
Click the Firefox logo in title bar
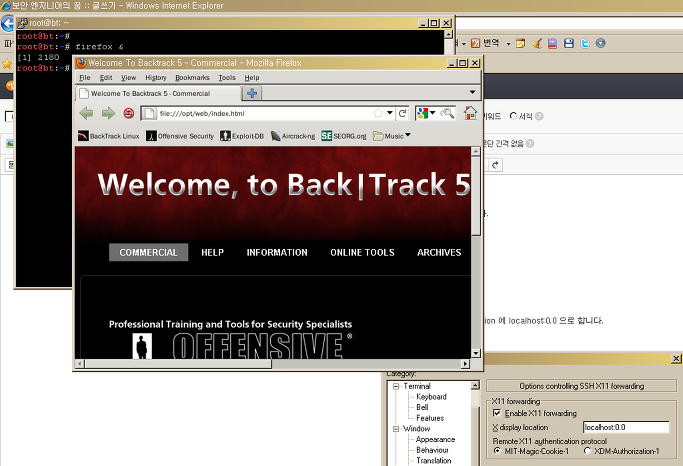pos(81,63)
